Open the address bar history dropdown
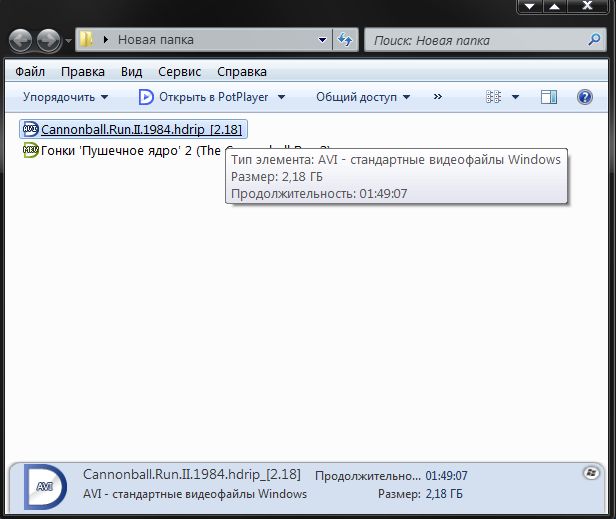 [x=322, y=40]
